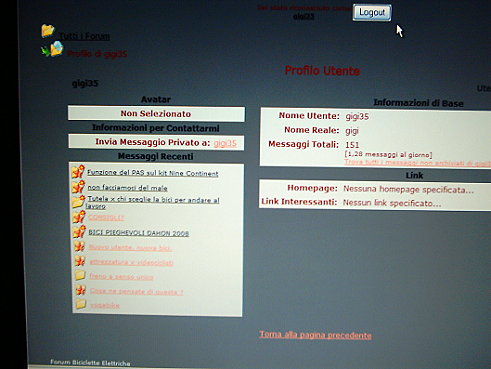491x369 pixels.
Task: Open the Cosa ne pensate di questa topic
Action: point(136,291)
